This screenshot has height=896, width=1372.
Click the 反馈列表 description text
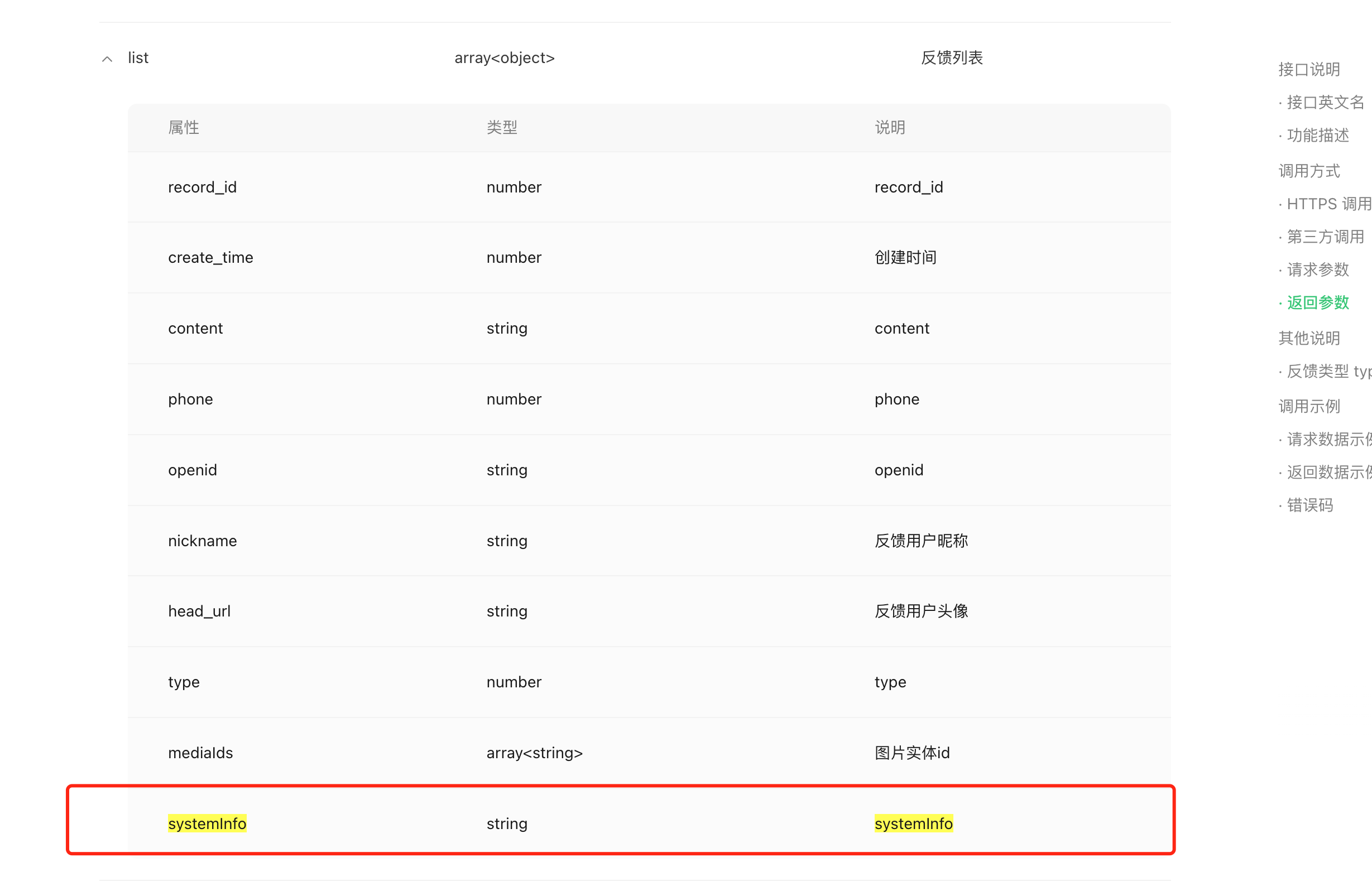click(x=951, y=58)
